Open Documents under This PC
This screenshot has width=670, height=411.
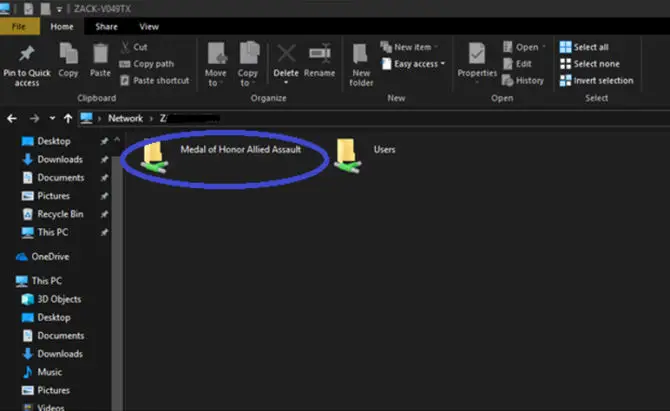tap(53, 336)
